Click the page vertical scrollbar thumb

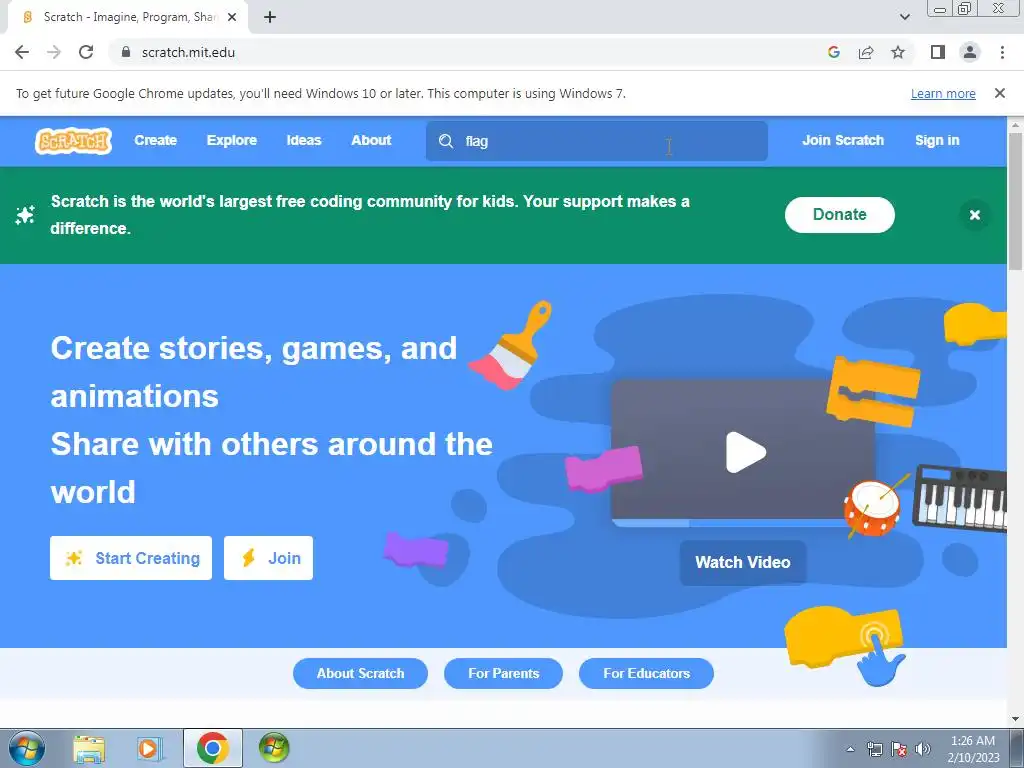1016,200
